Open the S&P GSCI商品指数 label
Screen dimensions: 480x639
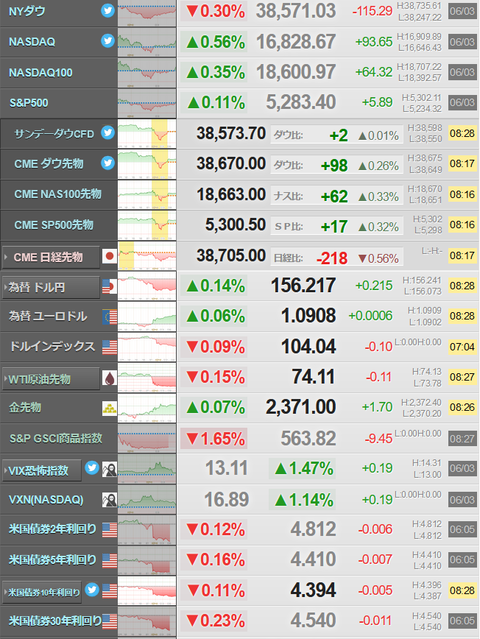click(x=56, y=438)
